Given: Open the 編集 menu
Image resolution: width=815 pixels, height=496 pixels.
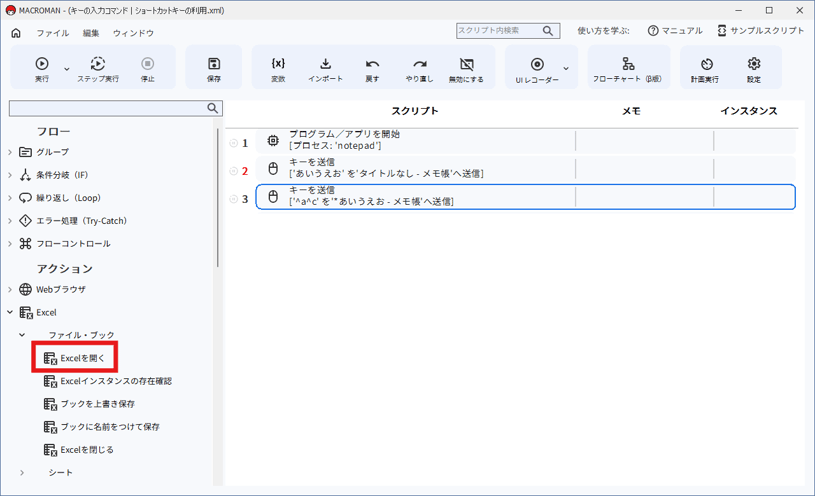Looking at the screenshot, I should pyautogui.click(x=91, y=33).
